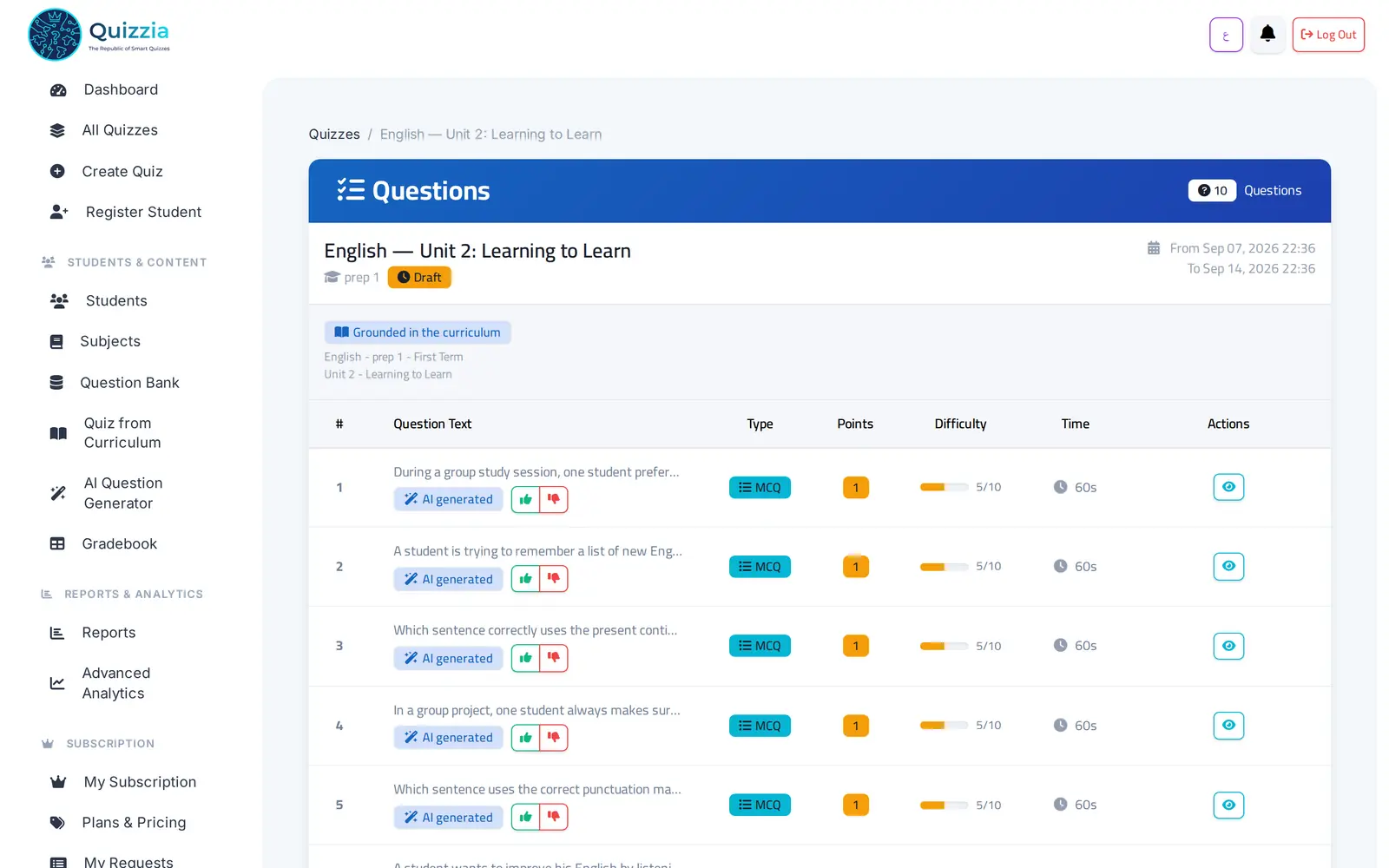Click the Draft status badge
The image size is (1389, 868).
[419, 278]
